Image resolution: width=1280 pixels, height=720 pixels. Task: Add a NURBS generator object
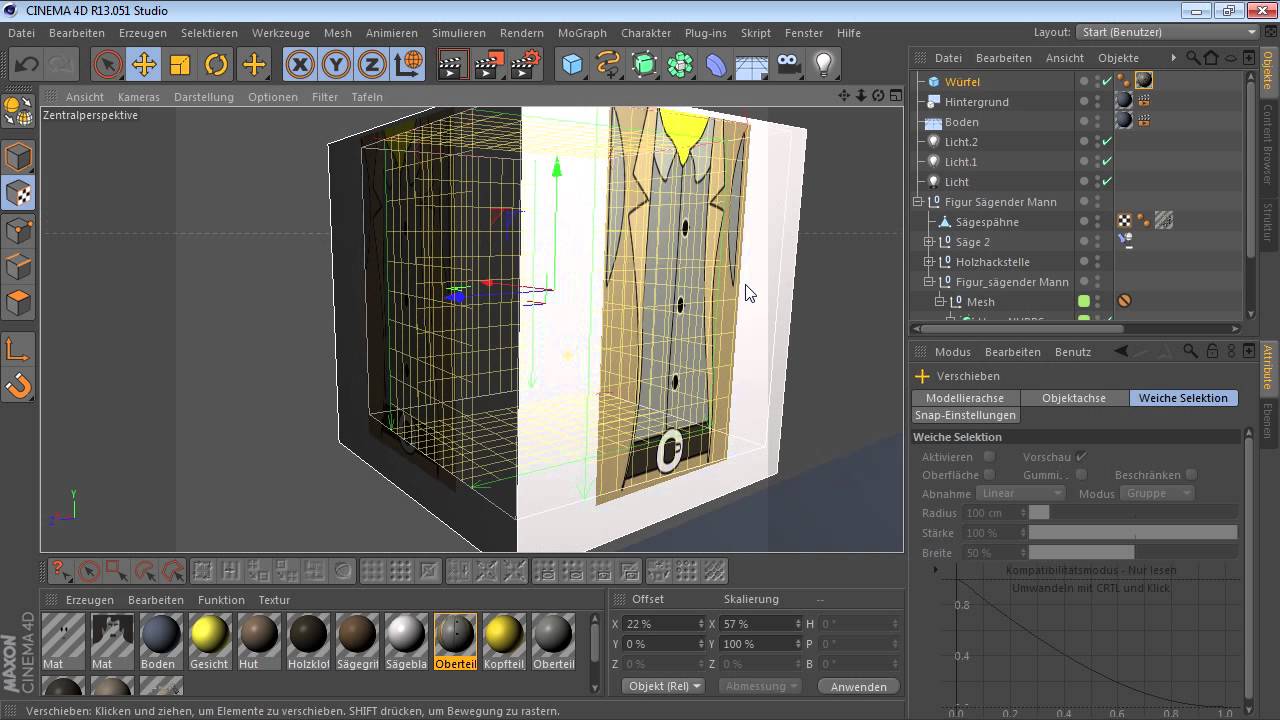point(645,65)
